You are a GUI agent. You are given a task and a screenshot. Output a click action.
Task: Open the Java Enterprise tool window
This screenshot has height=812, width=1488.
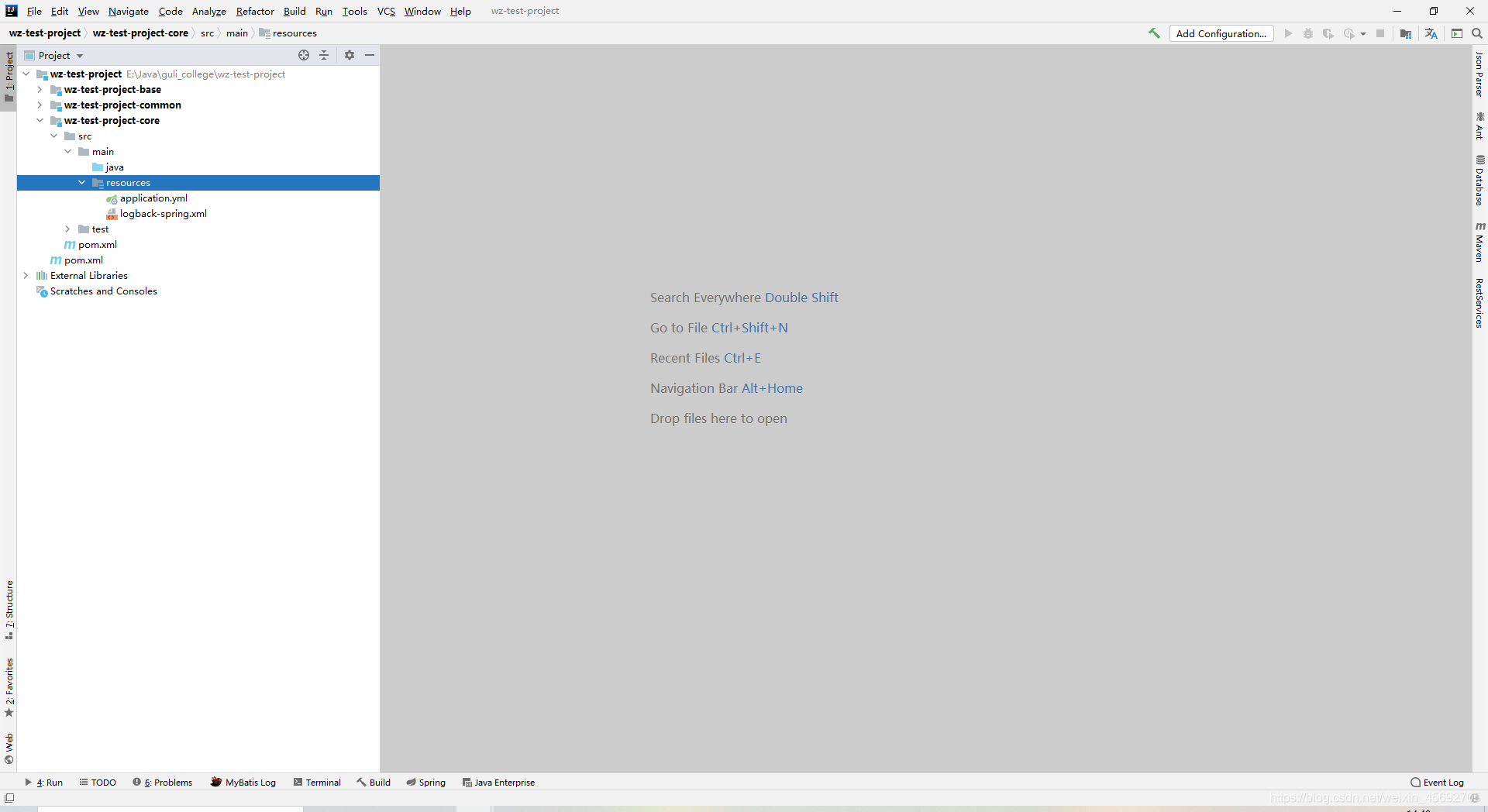498,782
